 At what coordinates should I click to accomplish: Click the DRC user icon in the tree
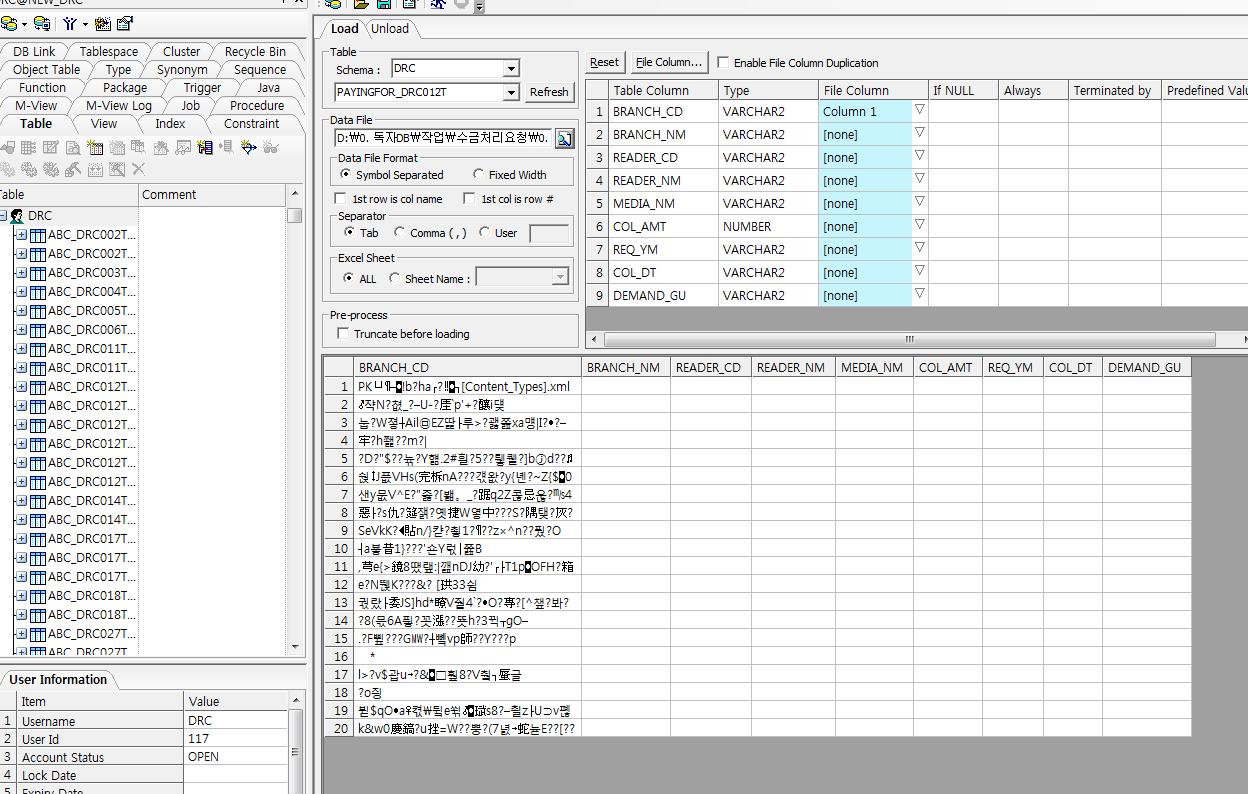click(x=17, y=216)
